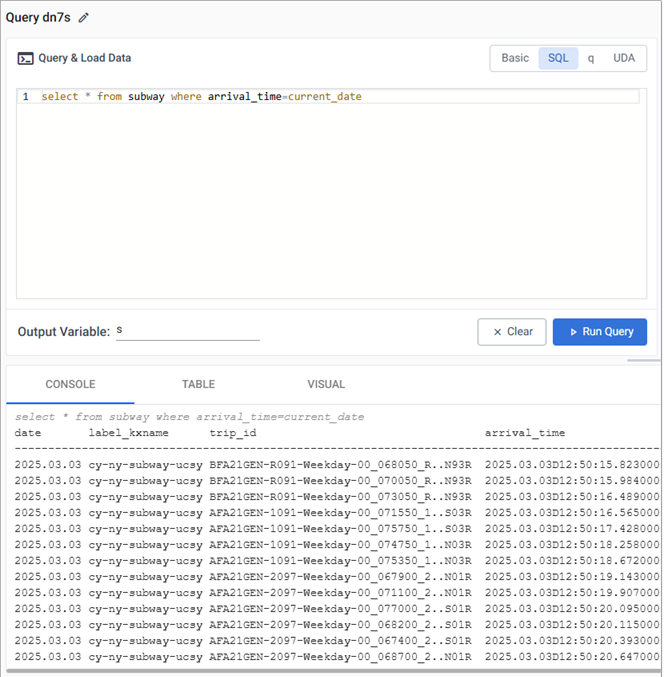The width and height of the screenshot is (664, 677).
Task: Click the terminal icon next to Query & Load Data
Action: tap(26, 58)
